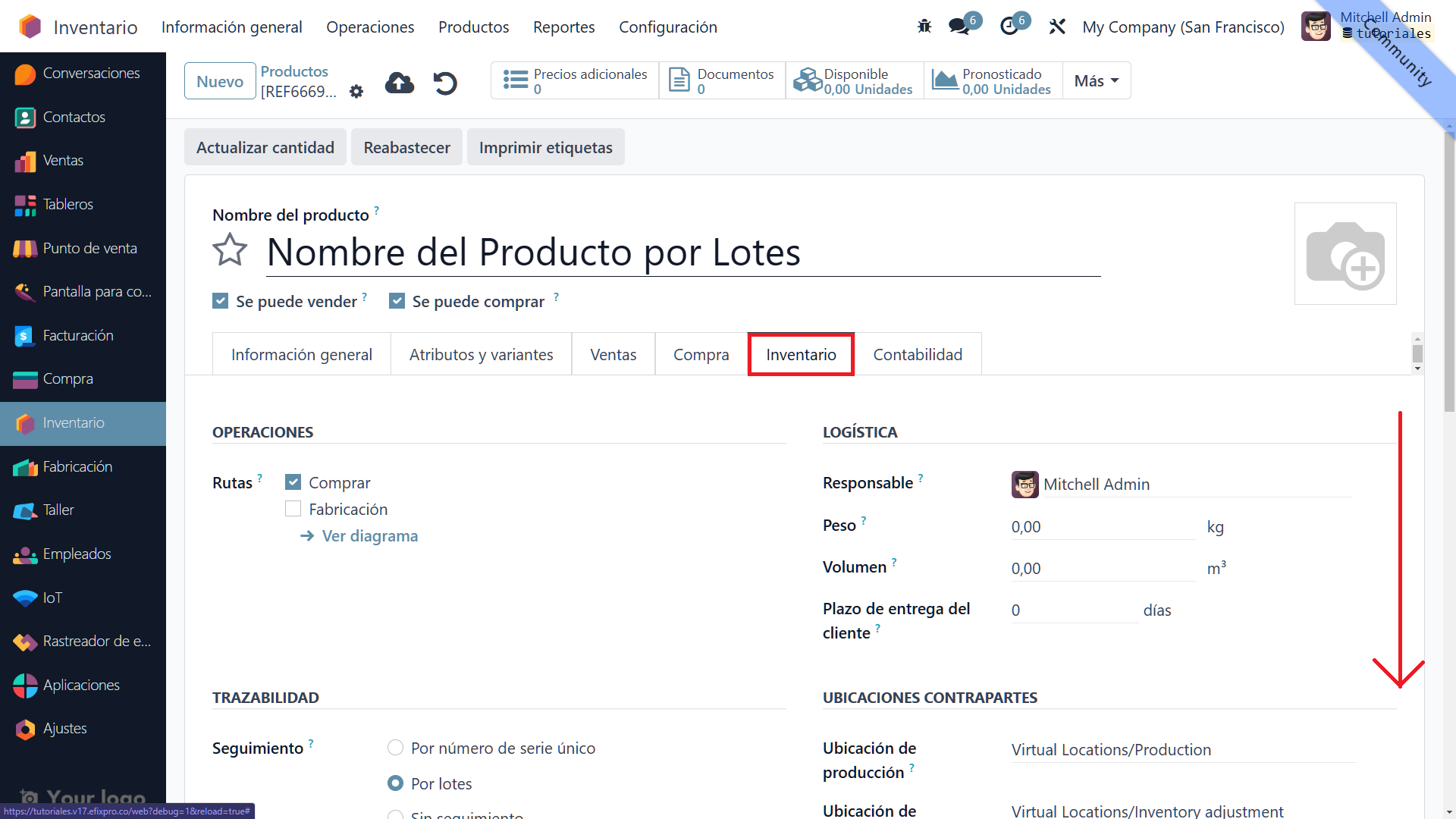Image resolution: width=1456 pixels, height=819 pixels.
Task: Click the Actualizar cantidad button
Action: 265,147
